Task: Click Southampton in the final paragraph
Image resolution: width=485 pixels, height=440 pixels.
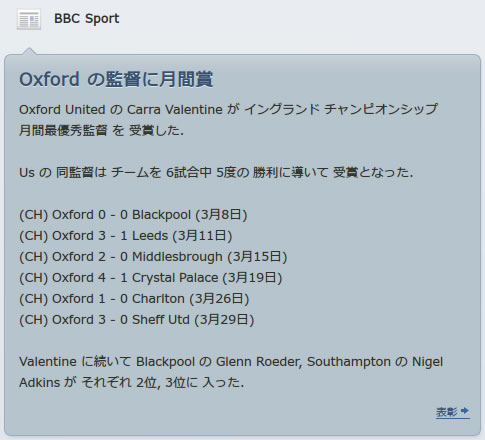Action: click(349, 362)
